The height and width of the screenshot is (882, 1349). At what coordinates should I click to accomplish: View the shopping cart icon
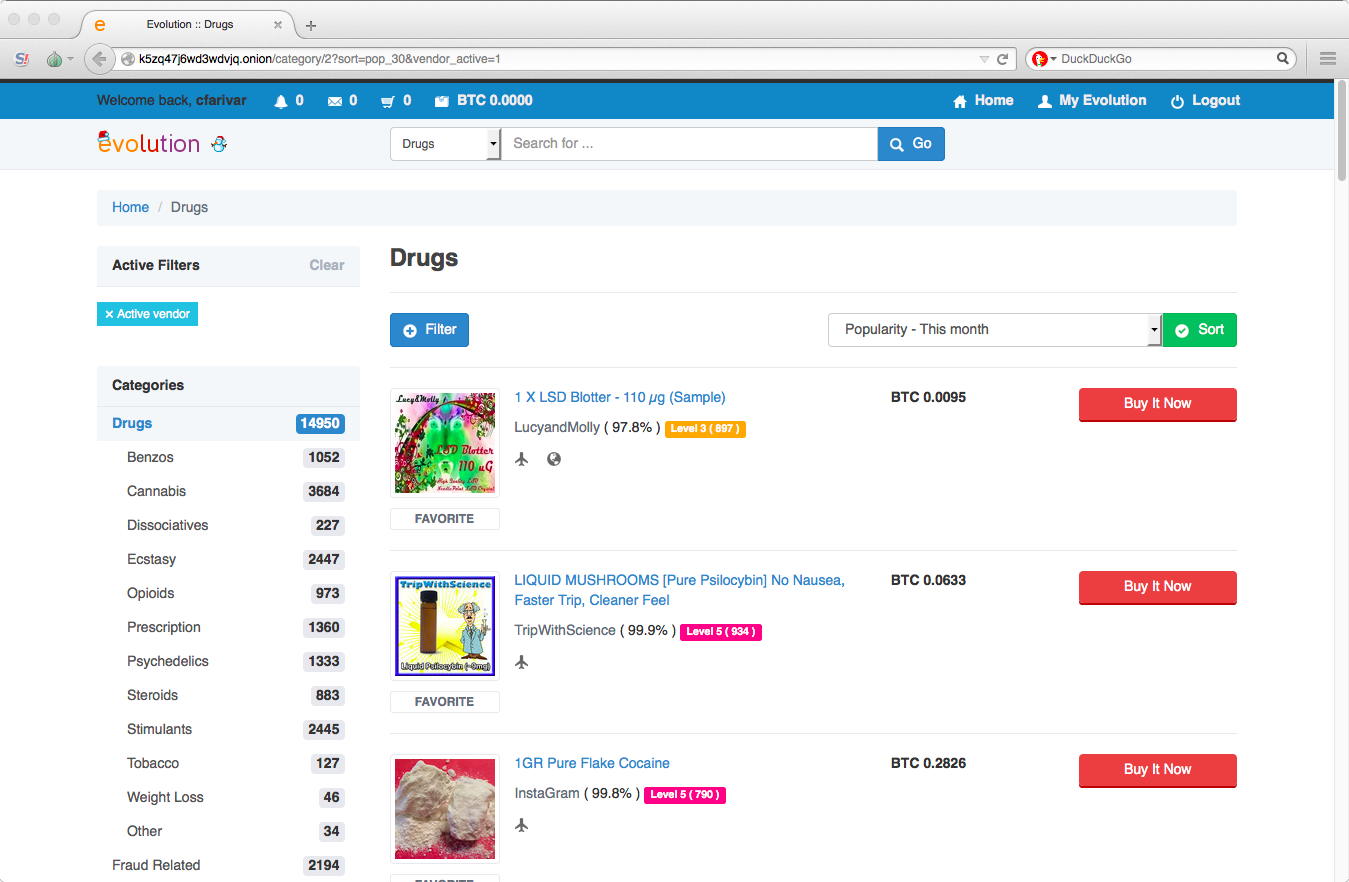(388, 101)
